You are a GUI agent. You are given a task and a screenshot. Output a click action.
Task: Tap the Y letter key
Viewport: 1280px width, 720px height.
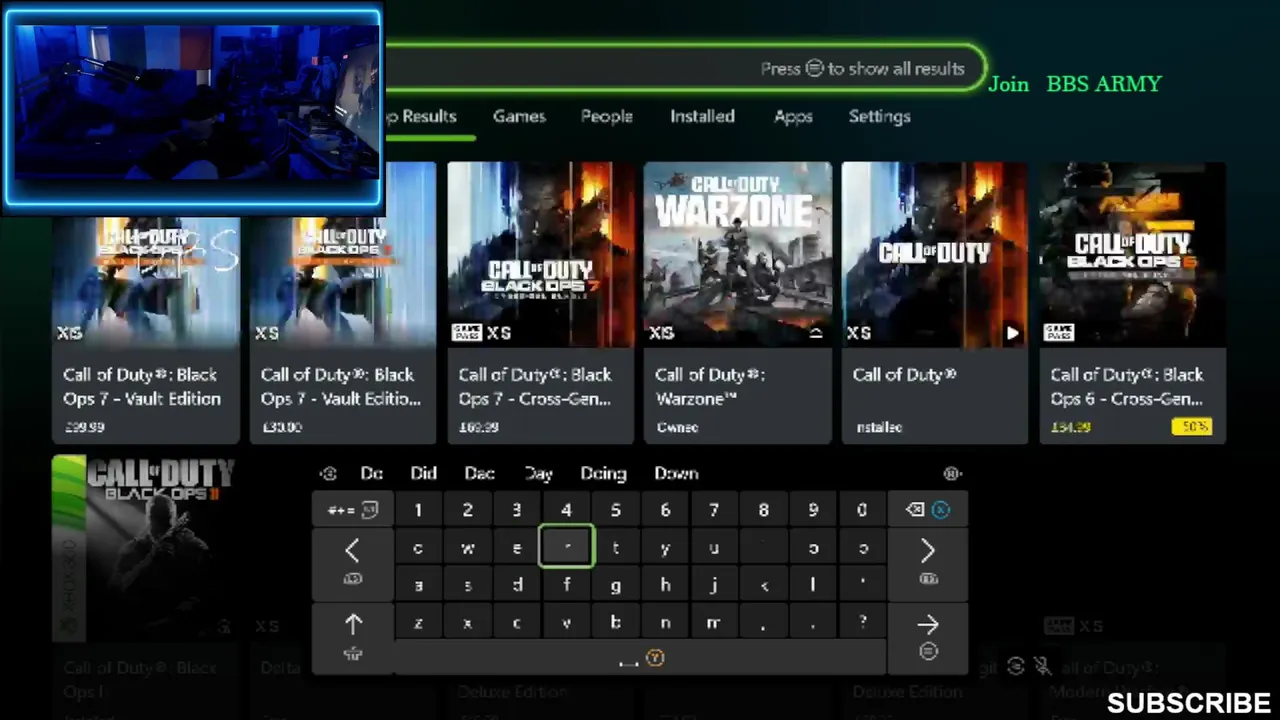(x=665, y=548)
